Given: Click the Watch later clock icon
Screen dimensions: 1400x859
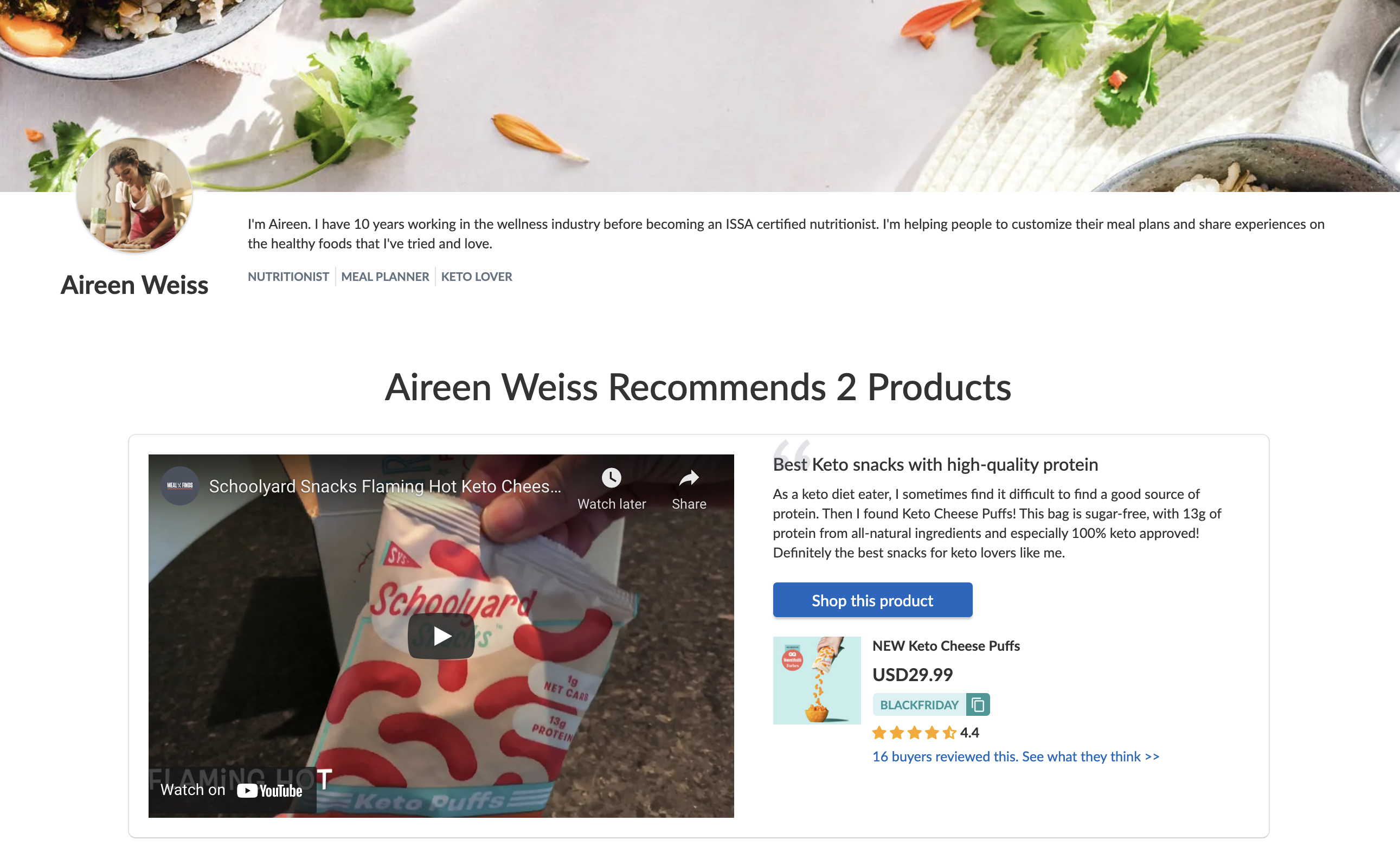Looking at the screenshot, I should (612, 478).
